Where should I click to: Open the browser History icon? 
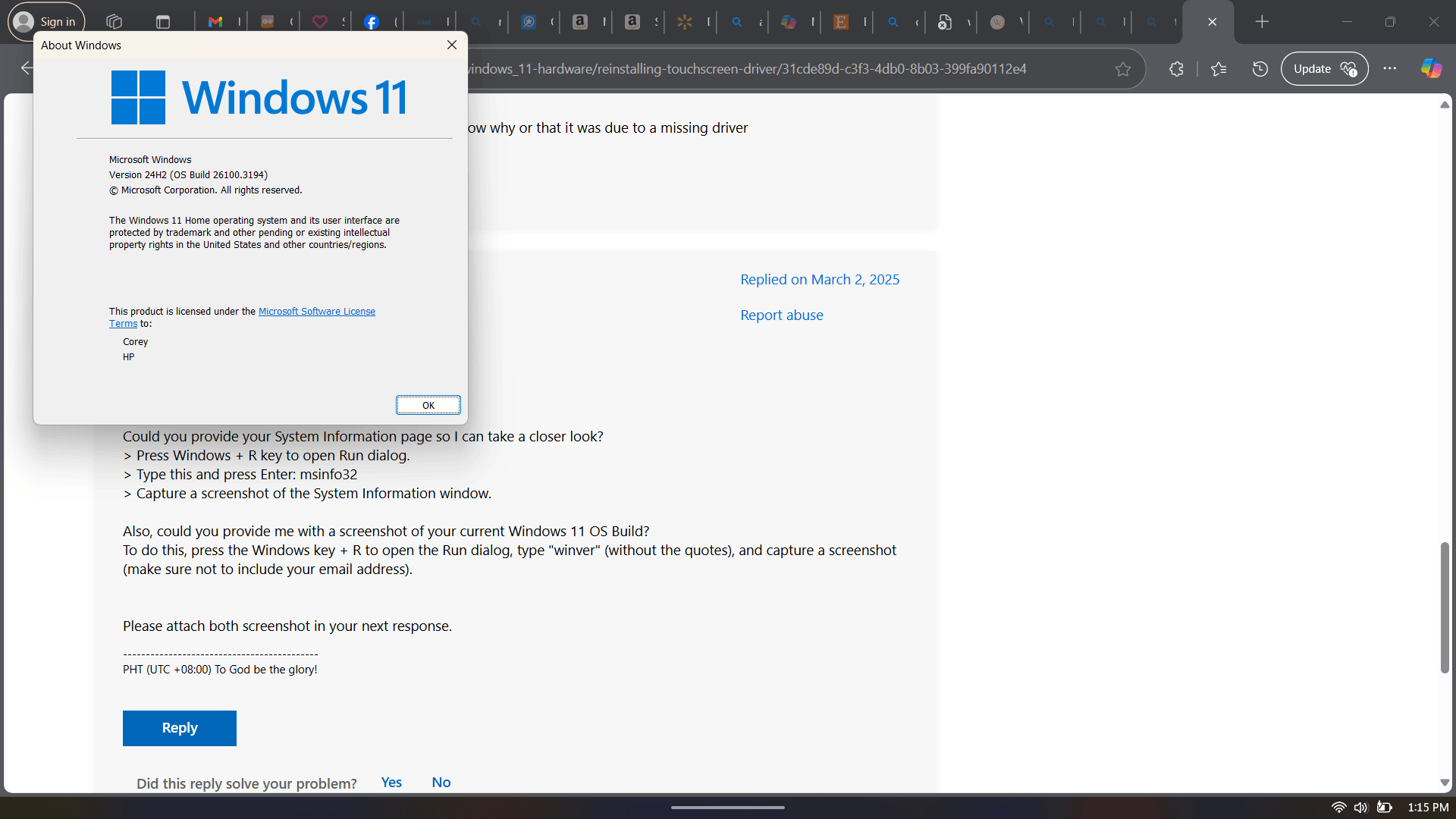1260,69
